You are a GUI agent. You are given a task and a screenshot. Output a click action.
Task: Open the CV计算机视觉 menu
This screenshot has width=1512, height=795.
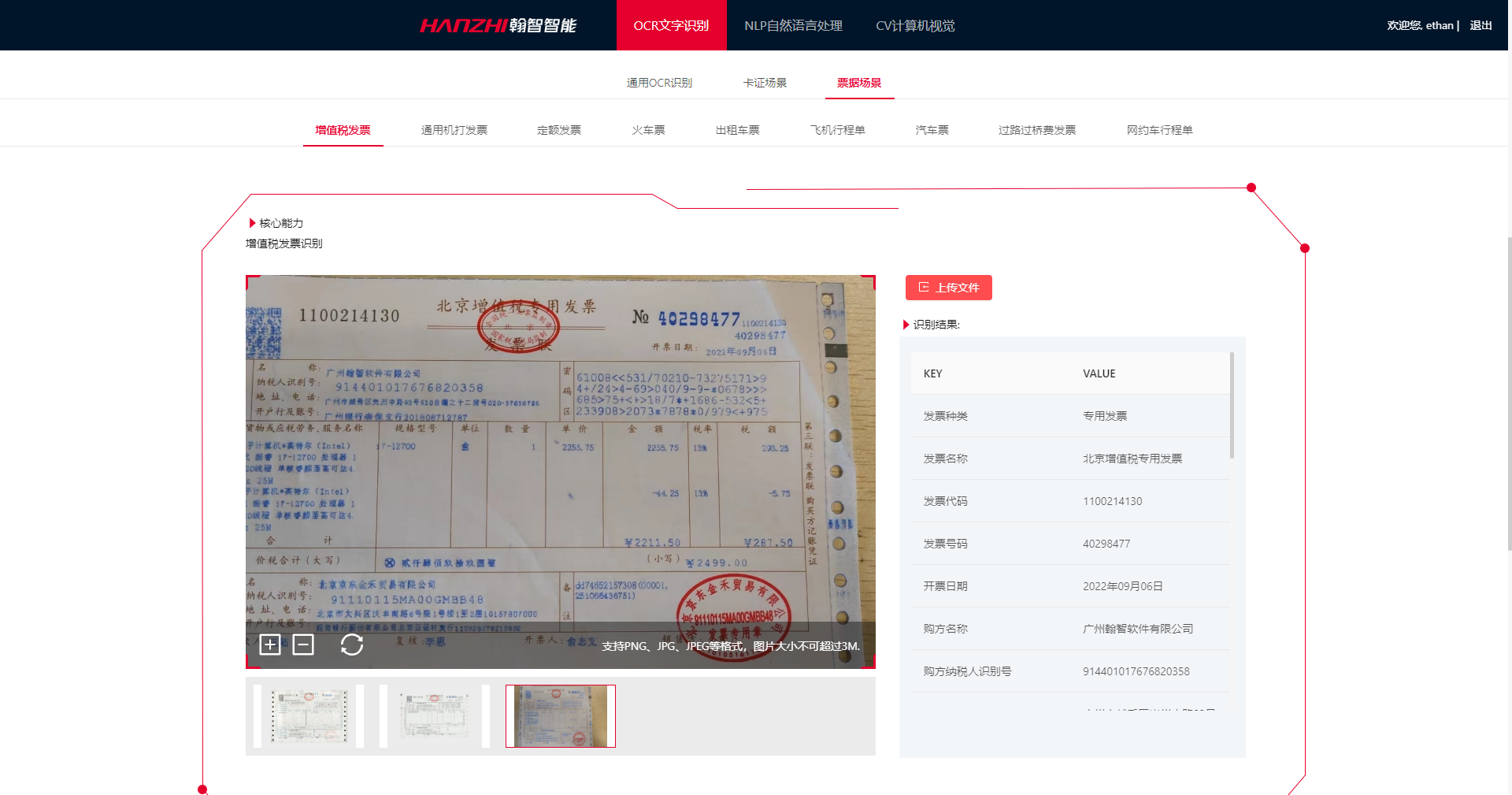[x=915, y=25]
